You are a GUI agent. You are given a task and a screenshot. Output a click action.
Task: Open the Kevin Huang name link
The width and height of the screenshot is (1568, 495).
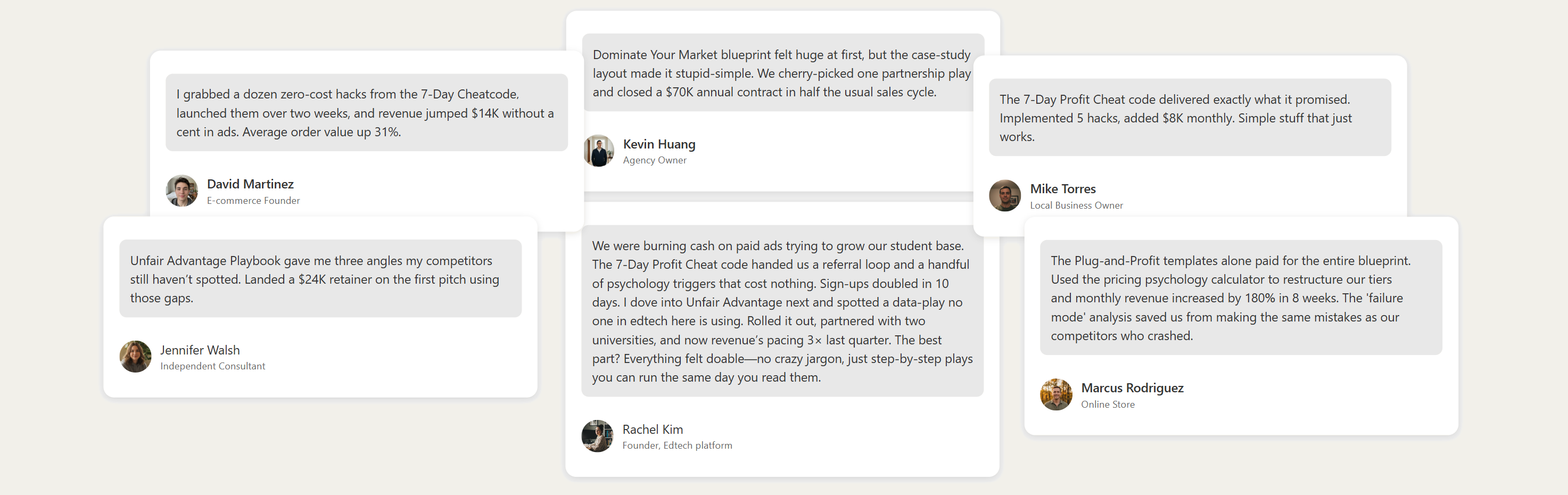pyautogui.click(x=658, y=144)
